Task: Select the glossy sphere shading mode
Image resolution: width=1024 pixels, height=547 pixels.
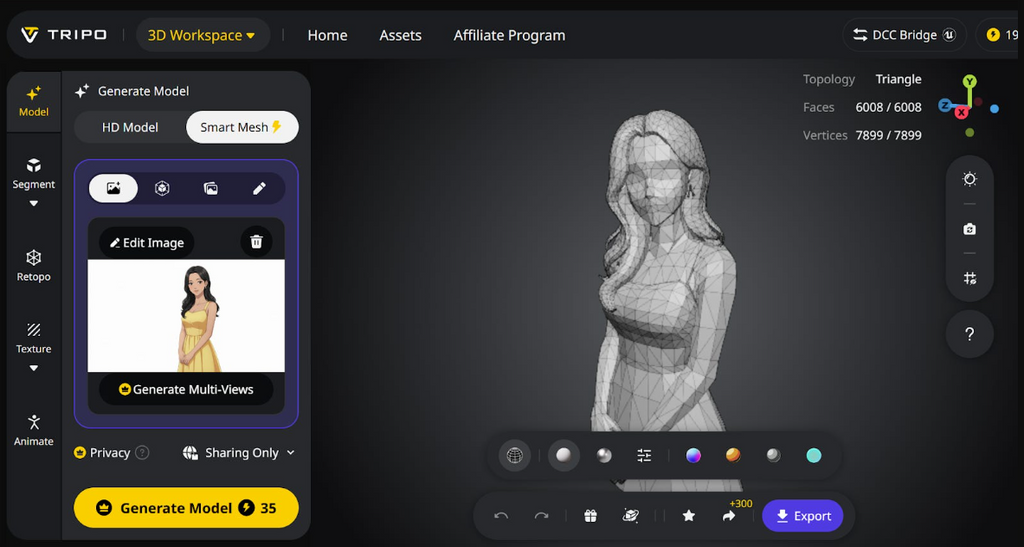Action: 604,456
